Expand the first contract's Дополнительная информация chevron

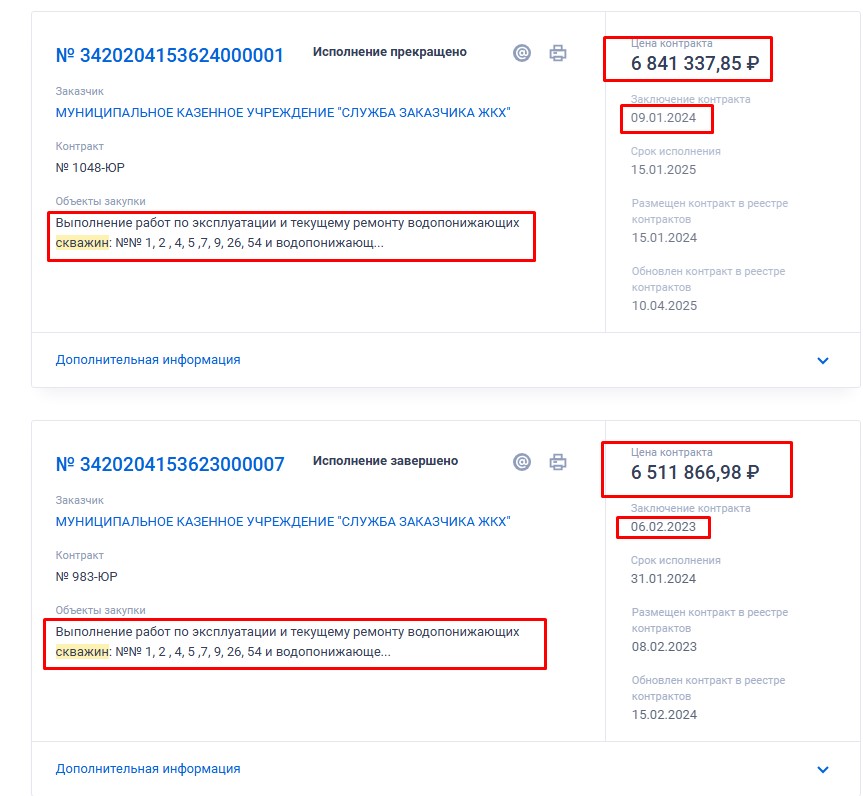823,360
